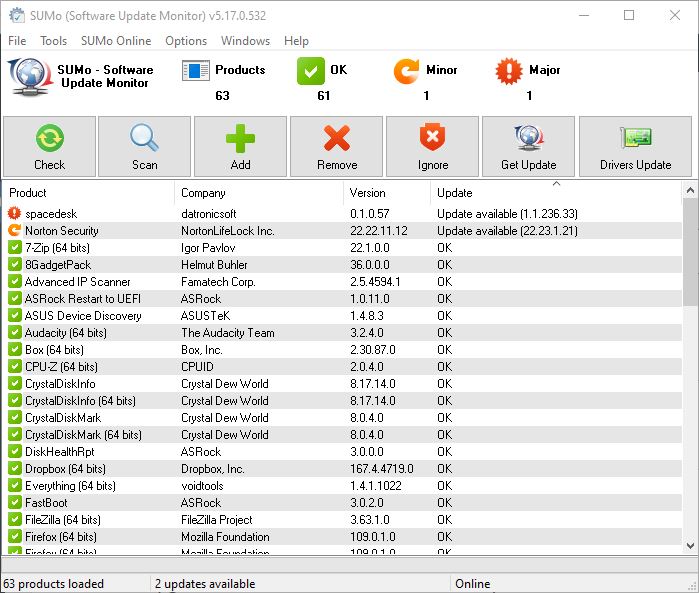The height and width of the screenshot is (593, 699).
Task: Click the status icon beside ASUS Device Discovery
Action: (x=14, y=315)
